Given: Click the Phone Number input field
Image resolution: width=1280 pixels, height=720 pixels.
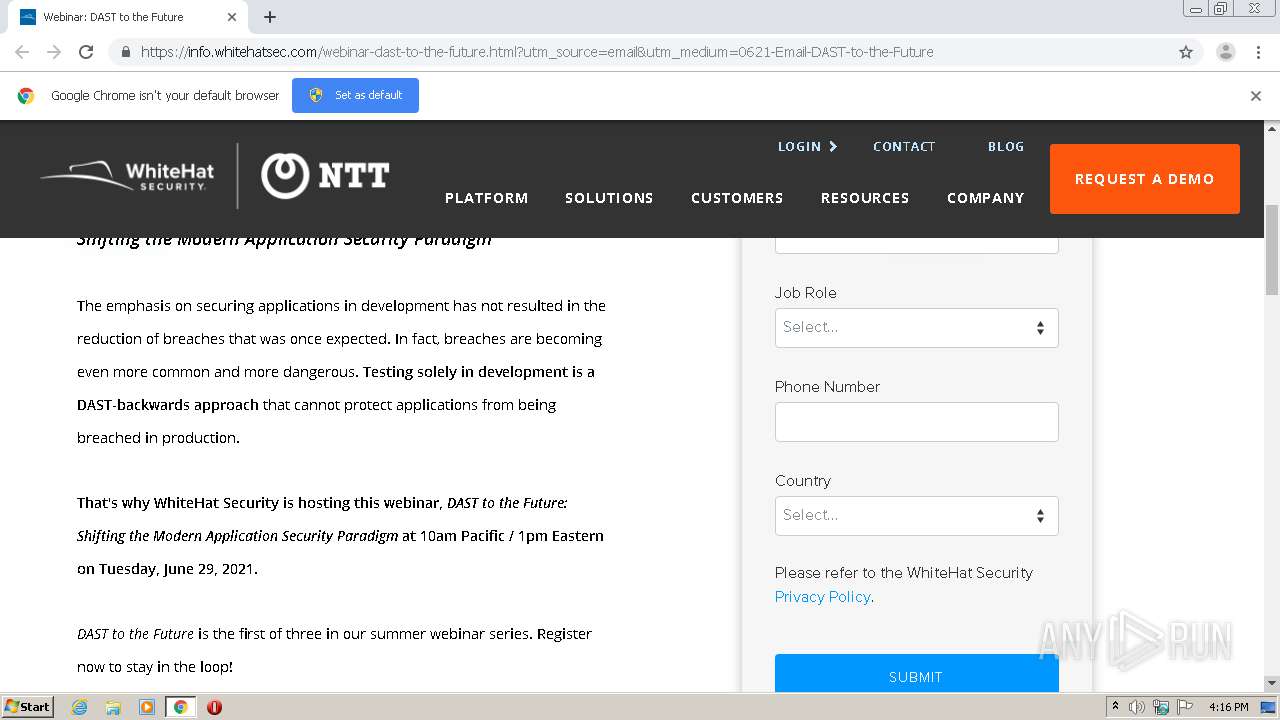Looking at the screenshot, I should (x=916, y=422).
